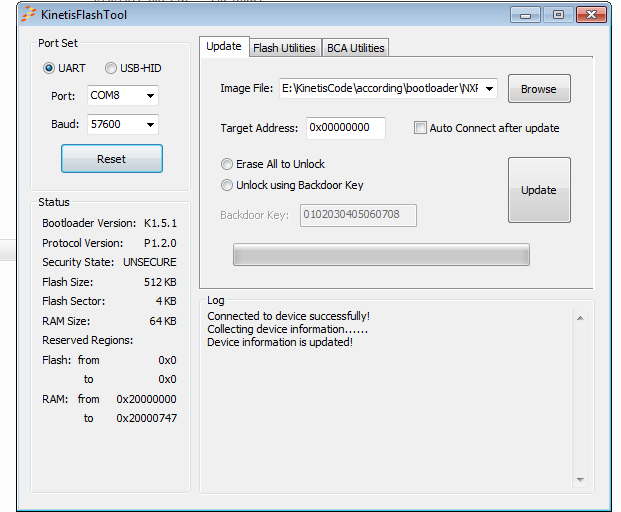Minimize the KinetisFlashTool window

tap(525, 15)
